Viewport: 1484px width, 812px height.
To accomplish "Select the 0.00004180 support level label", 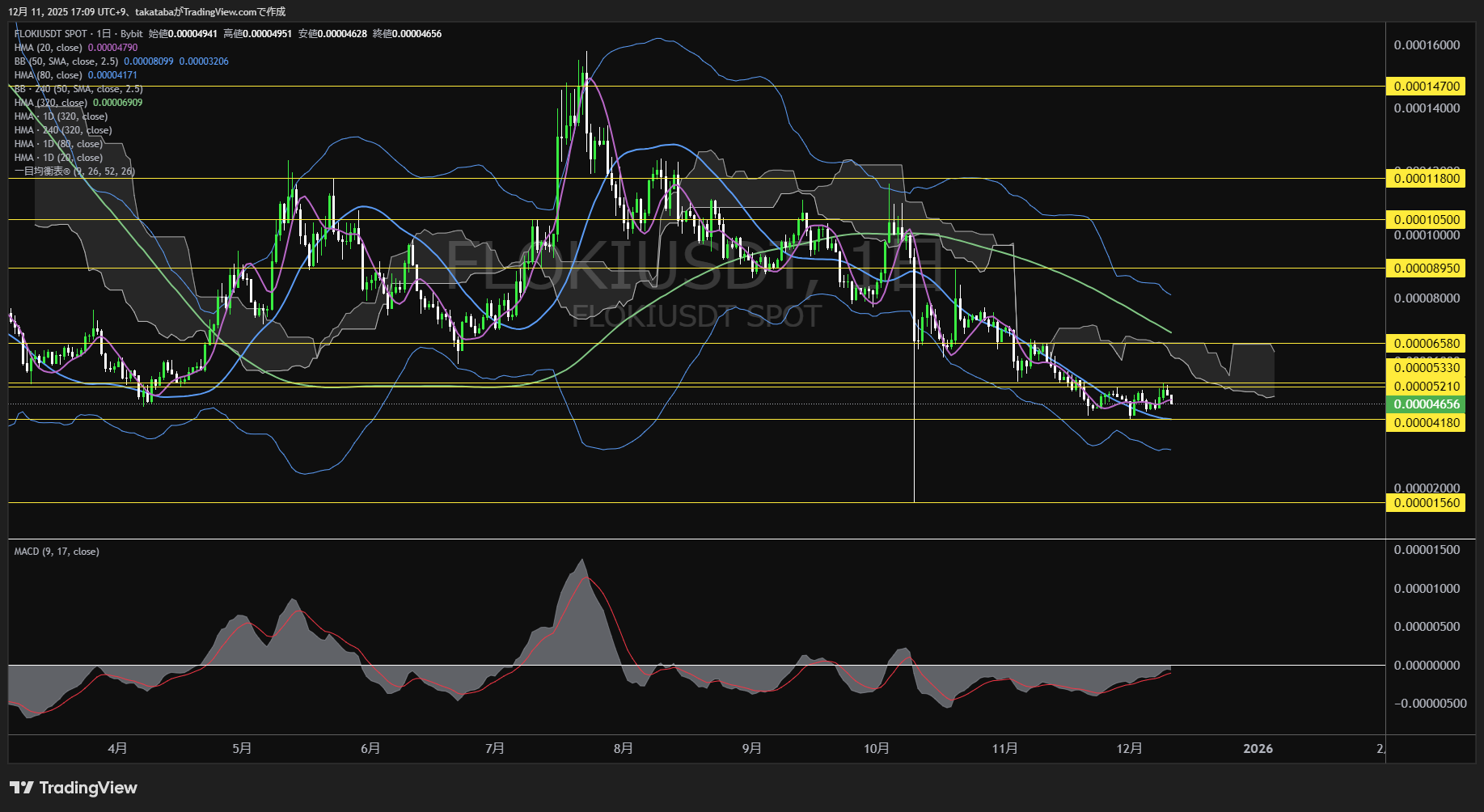I will click(1427, 423).
